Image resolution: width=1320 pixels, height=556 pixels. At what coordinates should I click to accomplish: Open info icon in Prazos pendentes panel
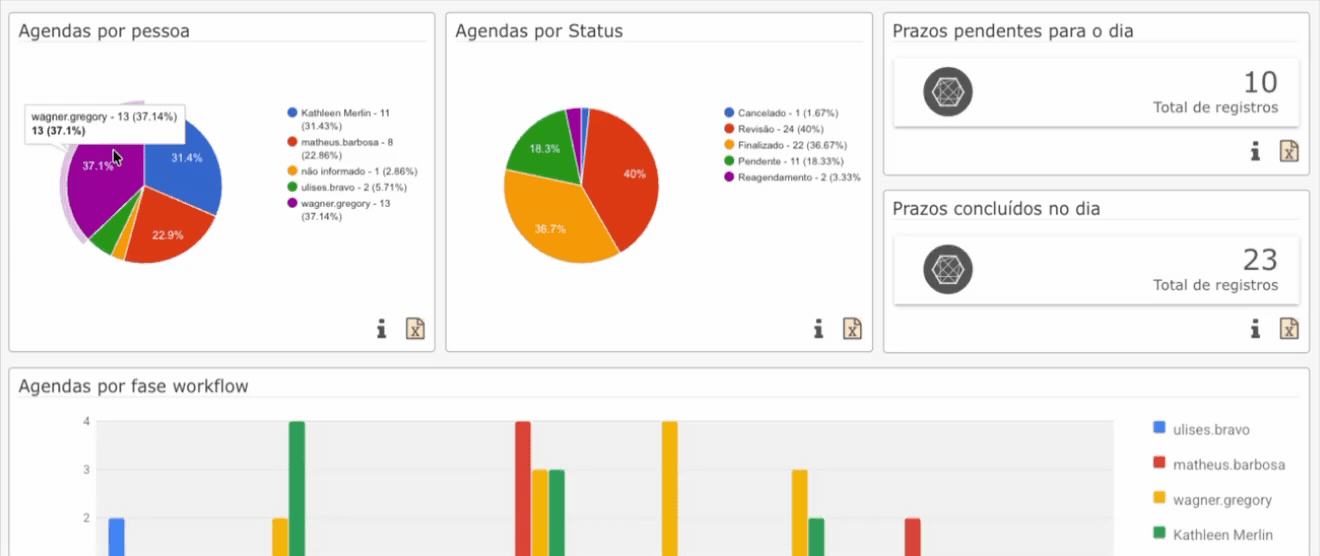[1255, 151]
